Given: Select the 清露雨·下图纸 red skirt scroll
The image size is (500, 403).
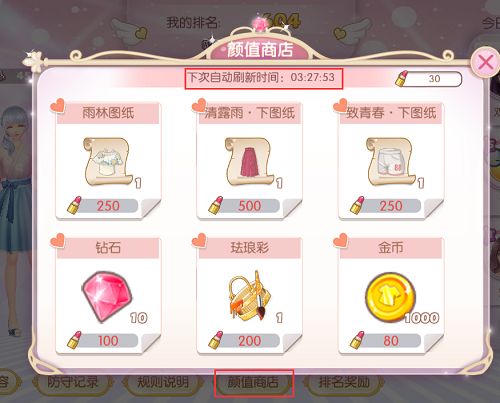Looking at the screenshot, I should 249,162.
